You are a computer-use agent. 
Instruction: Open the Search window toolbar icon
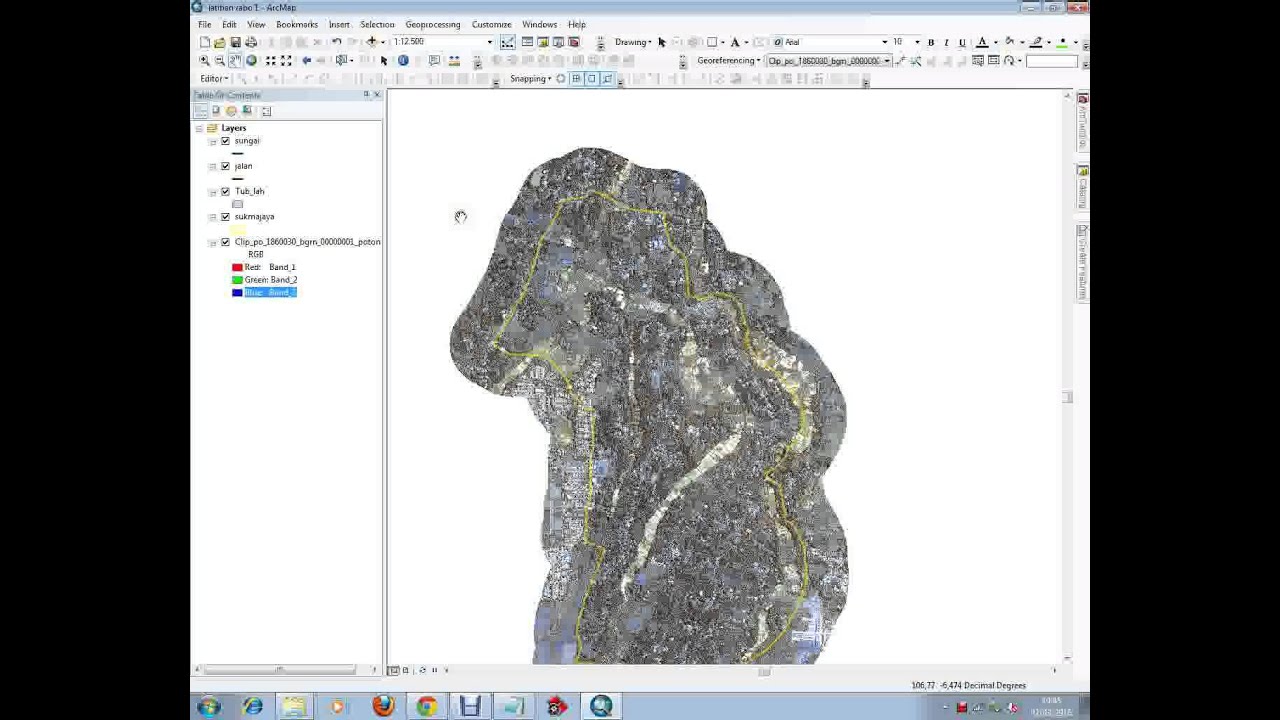(558, 42)
